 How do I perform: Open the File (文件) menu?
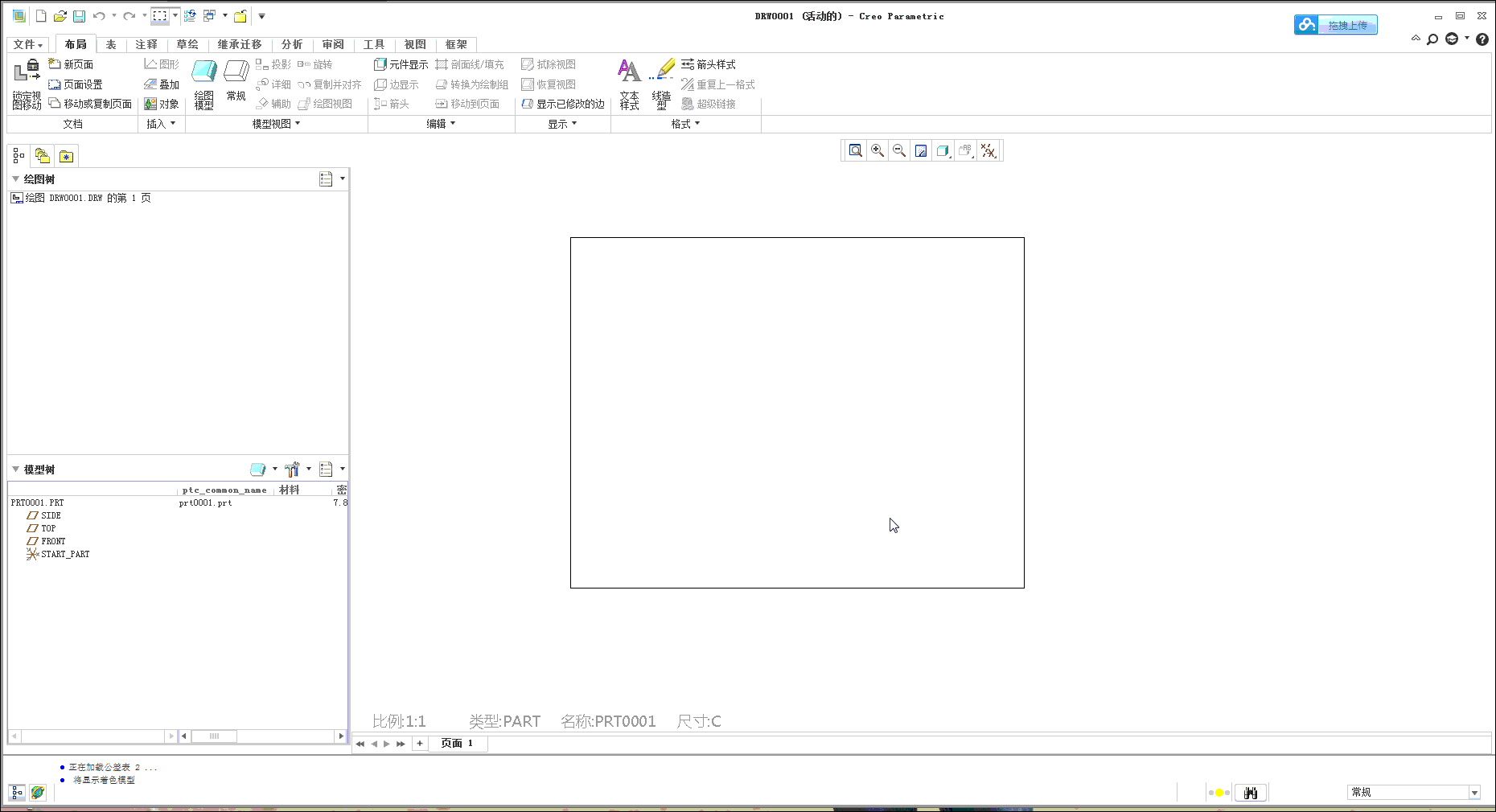point(28,44)
